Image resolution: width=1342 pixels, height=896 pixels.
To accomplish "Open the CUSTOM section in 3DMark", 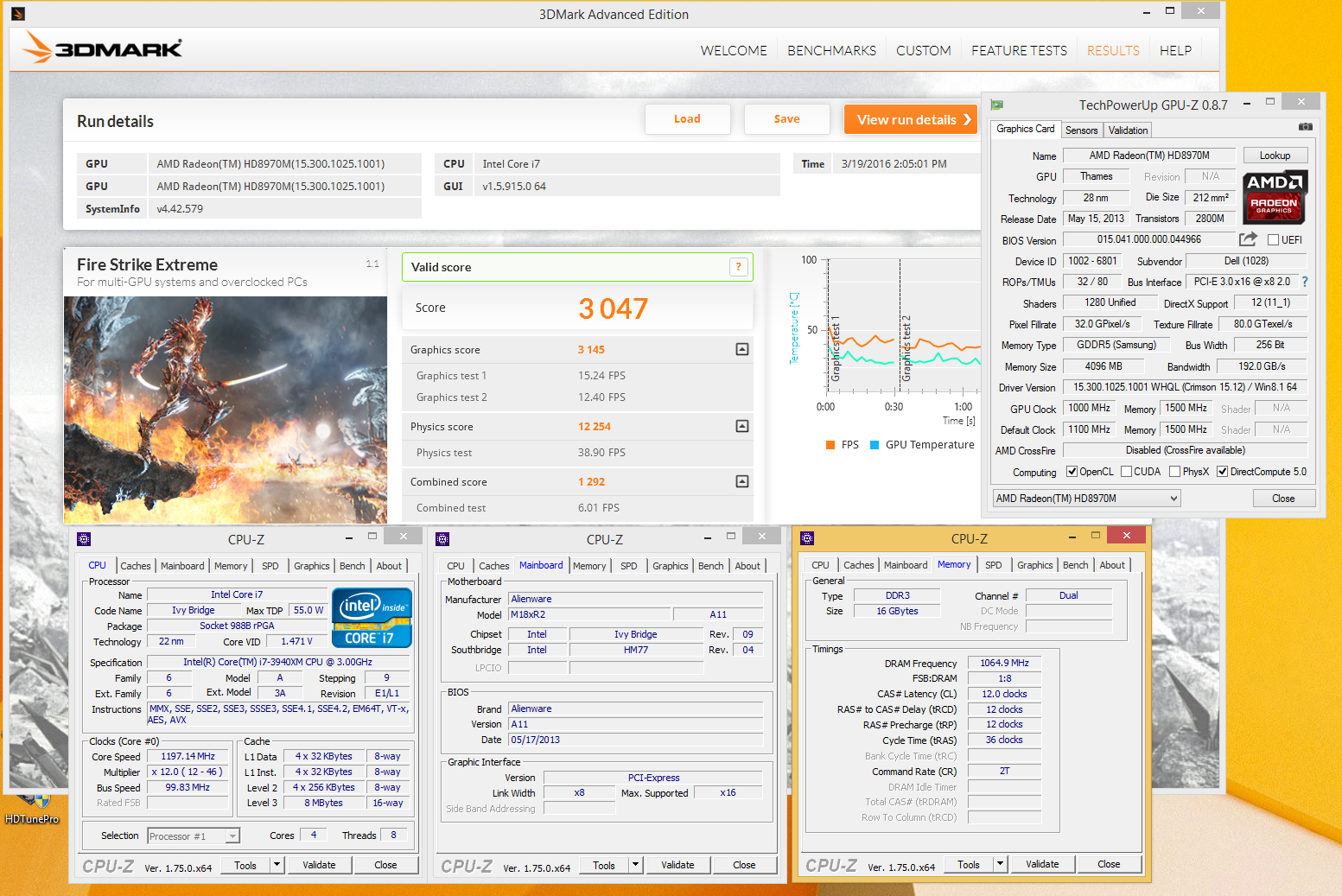I will (x=924, y=51).
